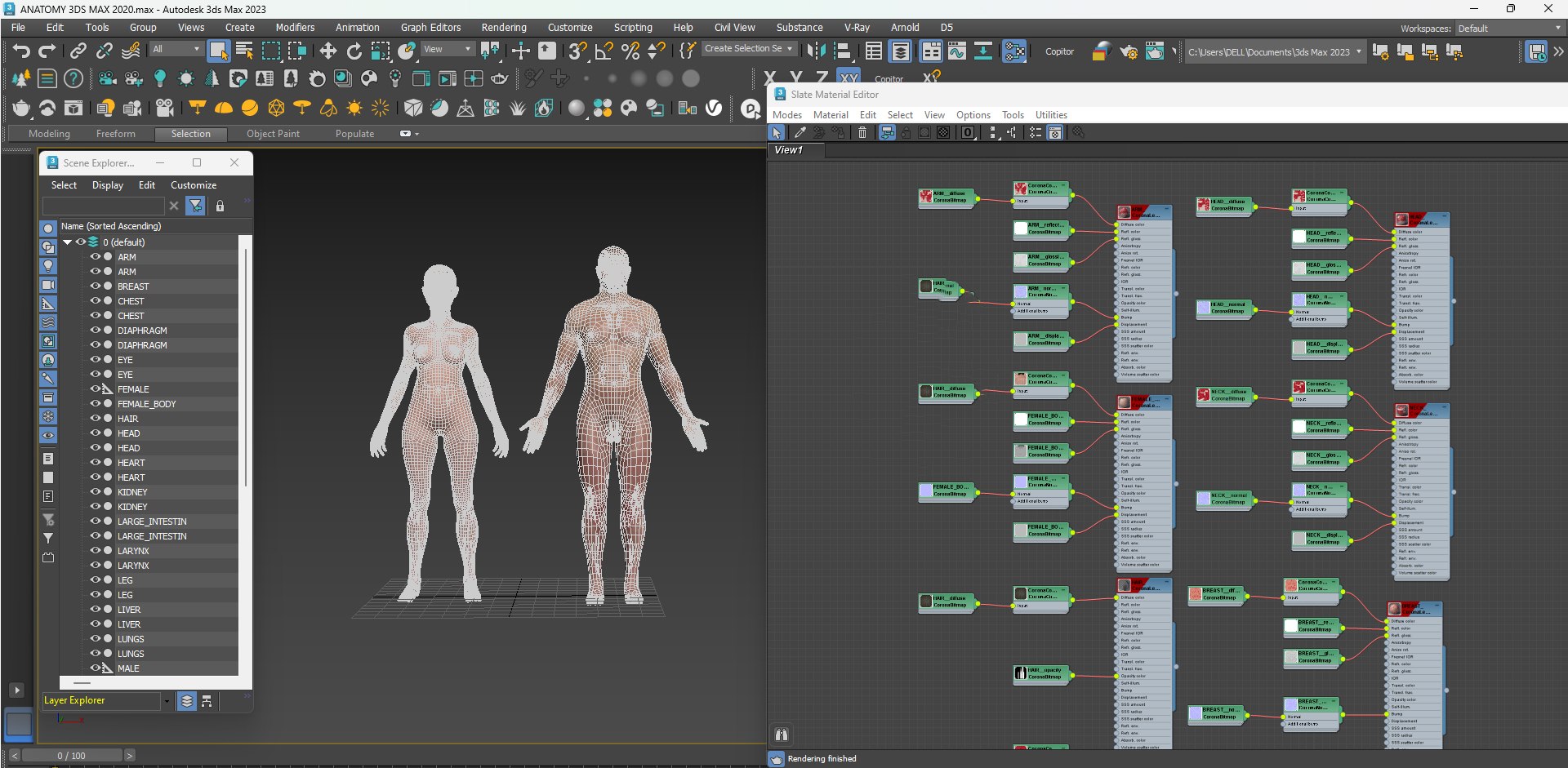This screenshot has height=768, width=1568.
Task: Open the Material menu in Slate editor
Action: coord(831,115)
